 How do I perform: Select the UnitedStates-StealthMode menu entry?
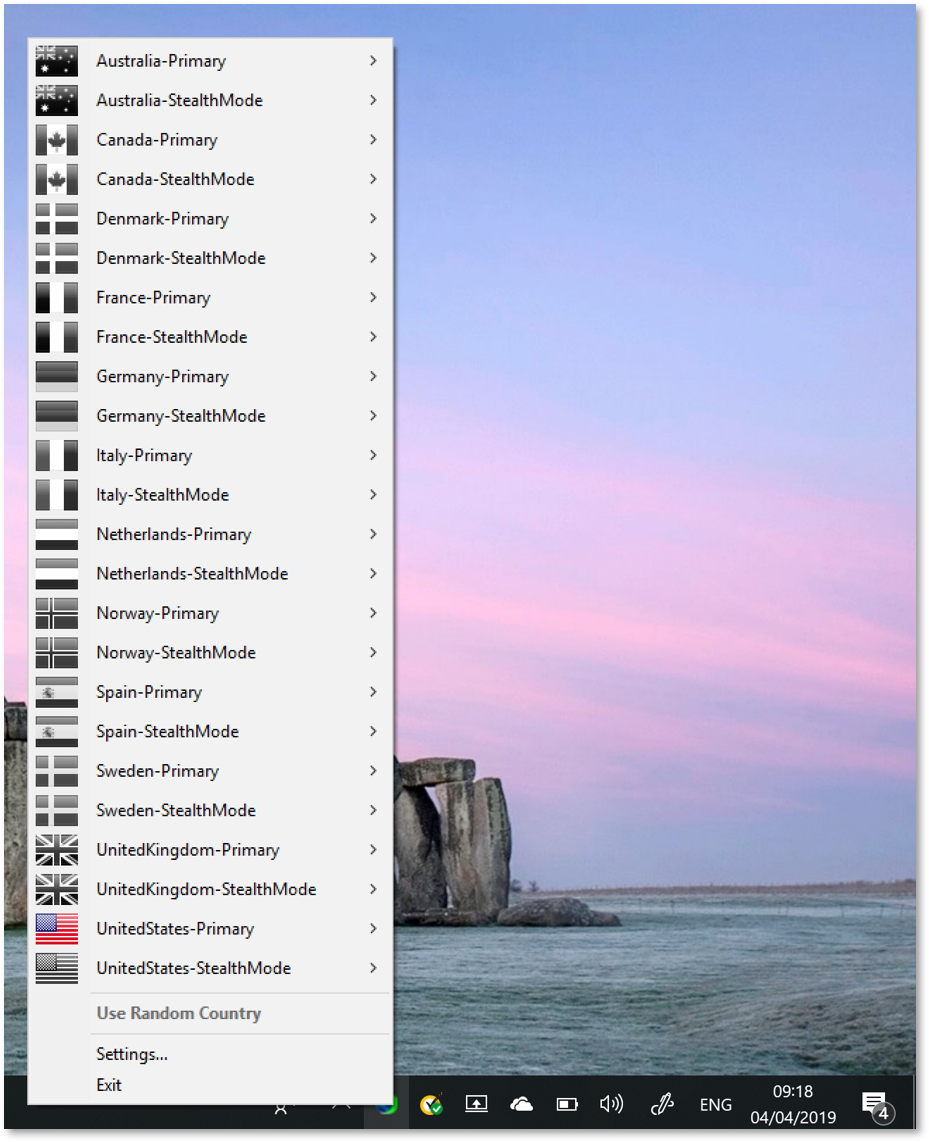click(210, 968)
